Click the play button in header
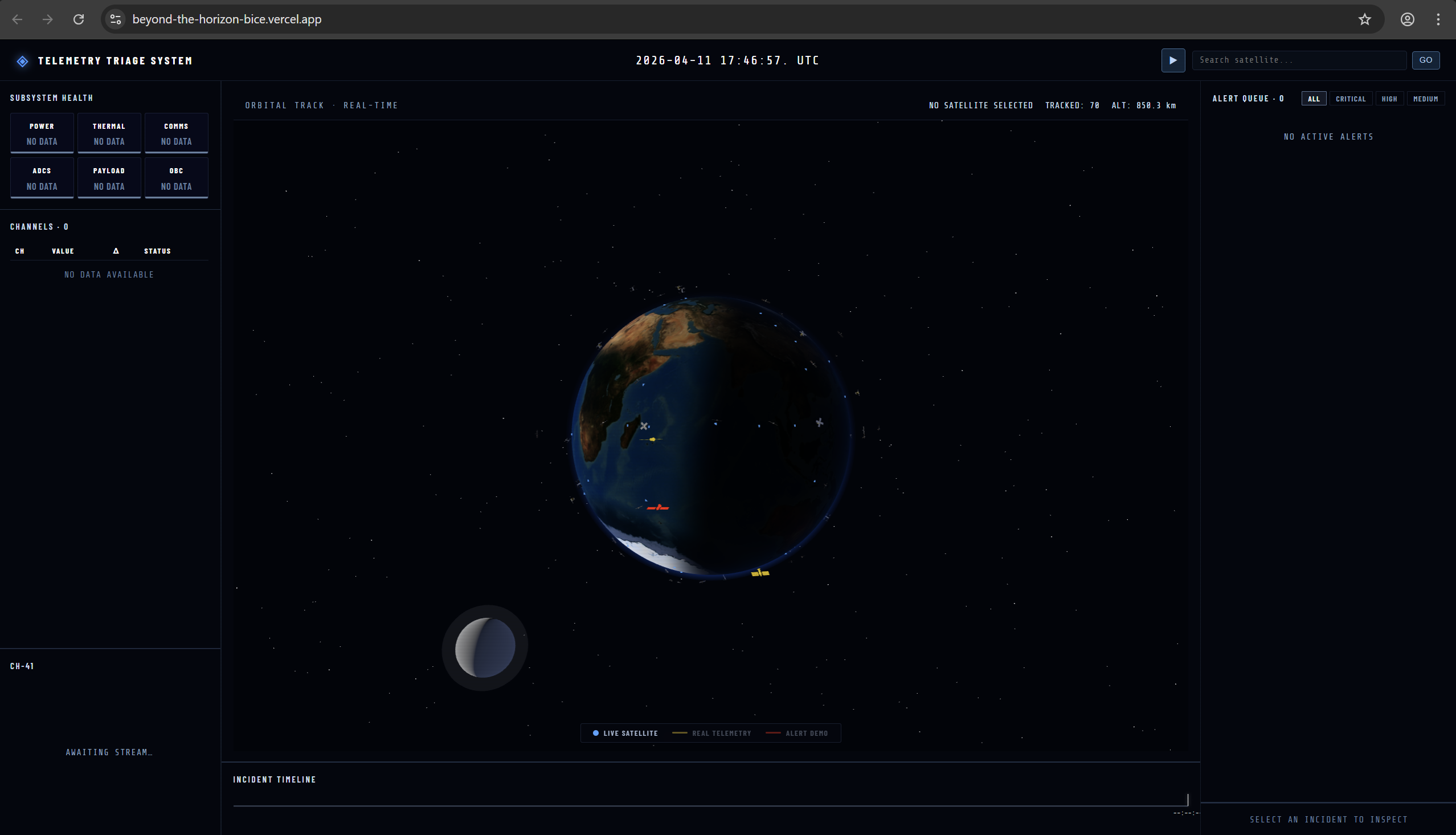Image resolution: width=1456 pixels, height=835 pixels. (x=1172, y=60)
